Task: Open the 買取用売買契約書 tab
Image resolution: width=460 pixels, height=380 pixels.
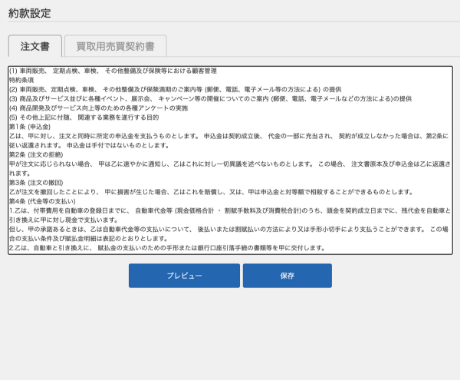Action: pos(115,46)
